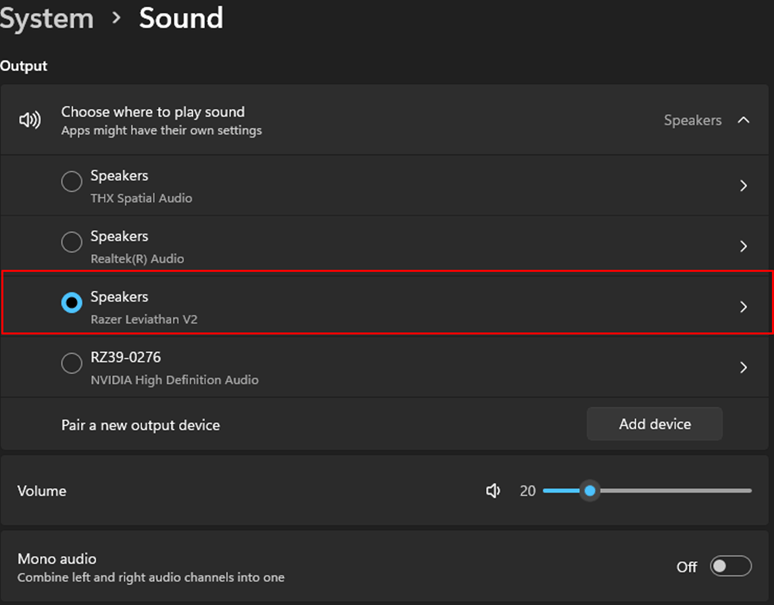Toggle the Mono audio switch

730,567
